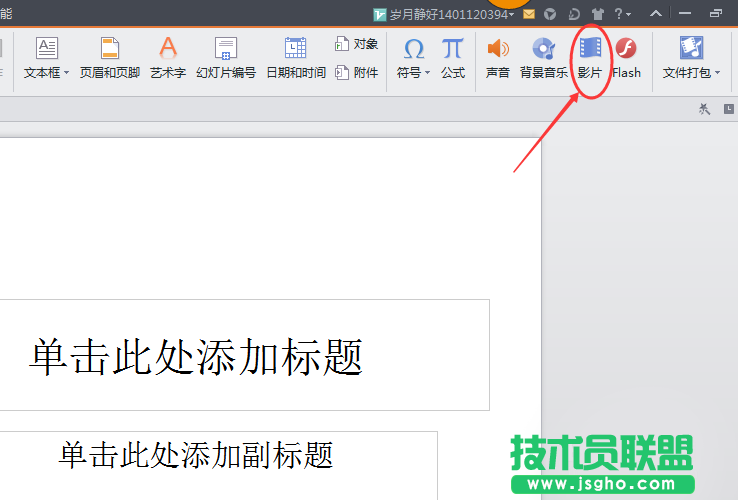Open header and footer (页眉和页脚)

point(110,58)
